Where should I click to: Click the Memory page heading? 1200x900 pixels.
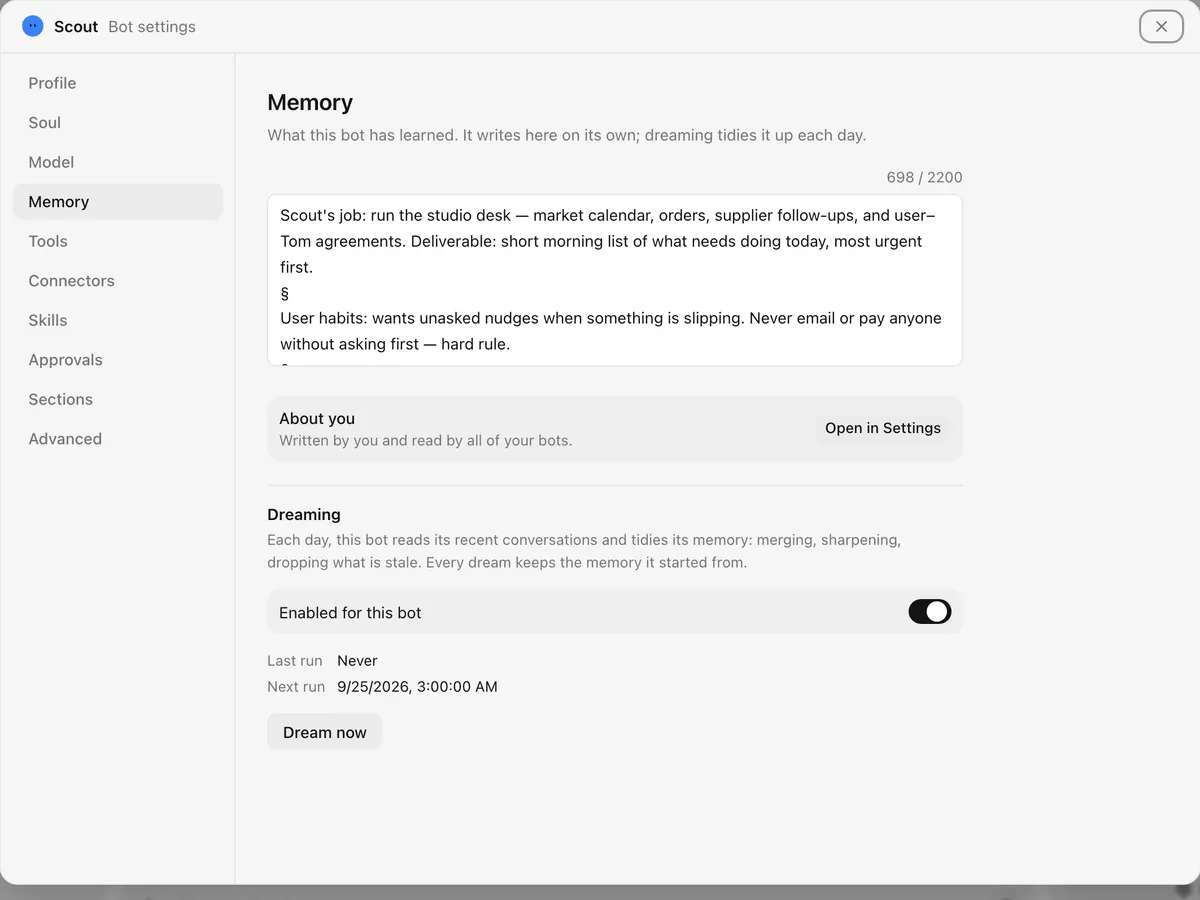tap(310, 103)
